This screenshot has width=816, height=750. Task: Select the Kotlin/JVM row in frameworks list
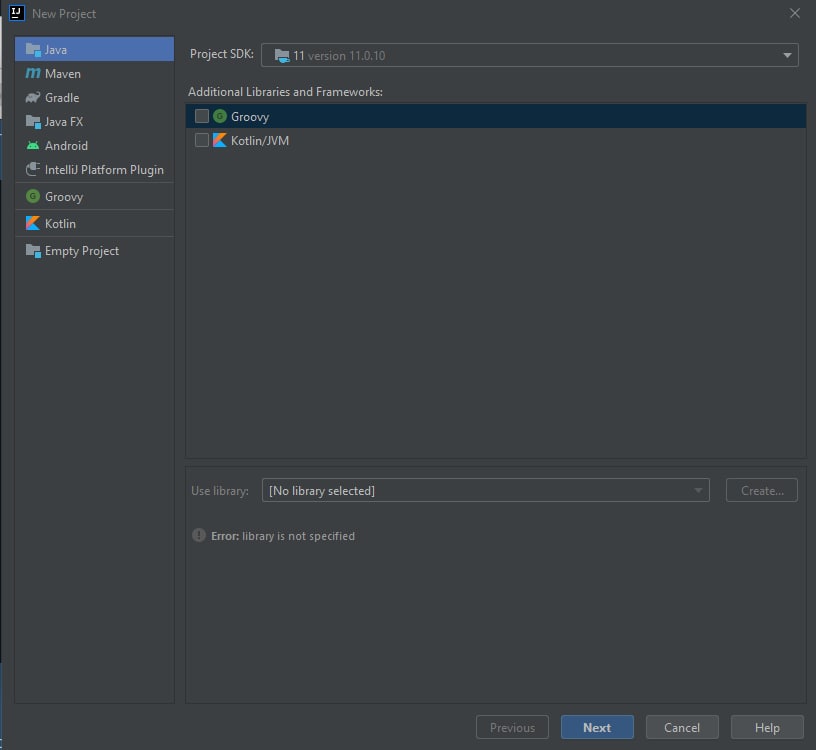495,140
